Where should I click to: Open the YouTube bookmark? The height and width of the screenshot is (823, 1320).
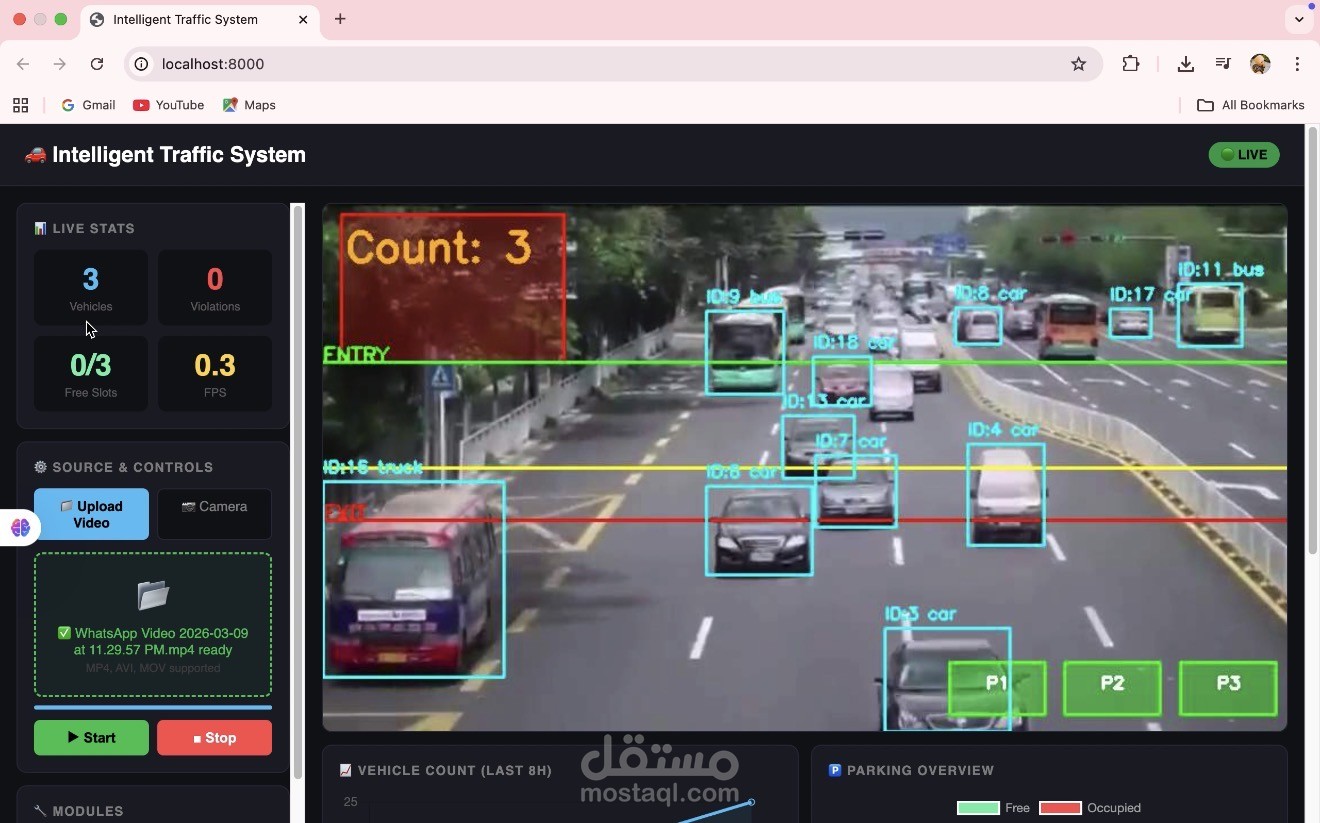(x=168, y=105)
